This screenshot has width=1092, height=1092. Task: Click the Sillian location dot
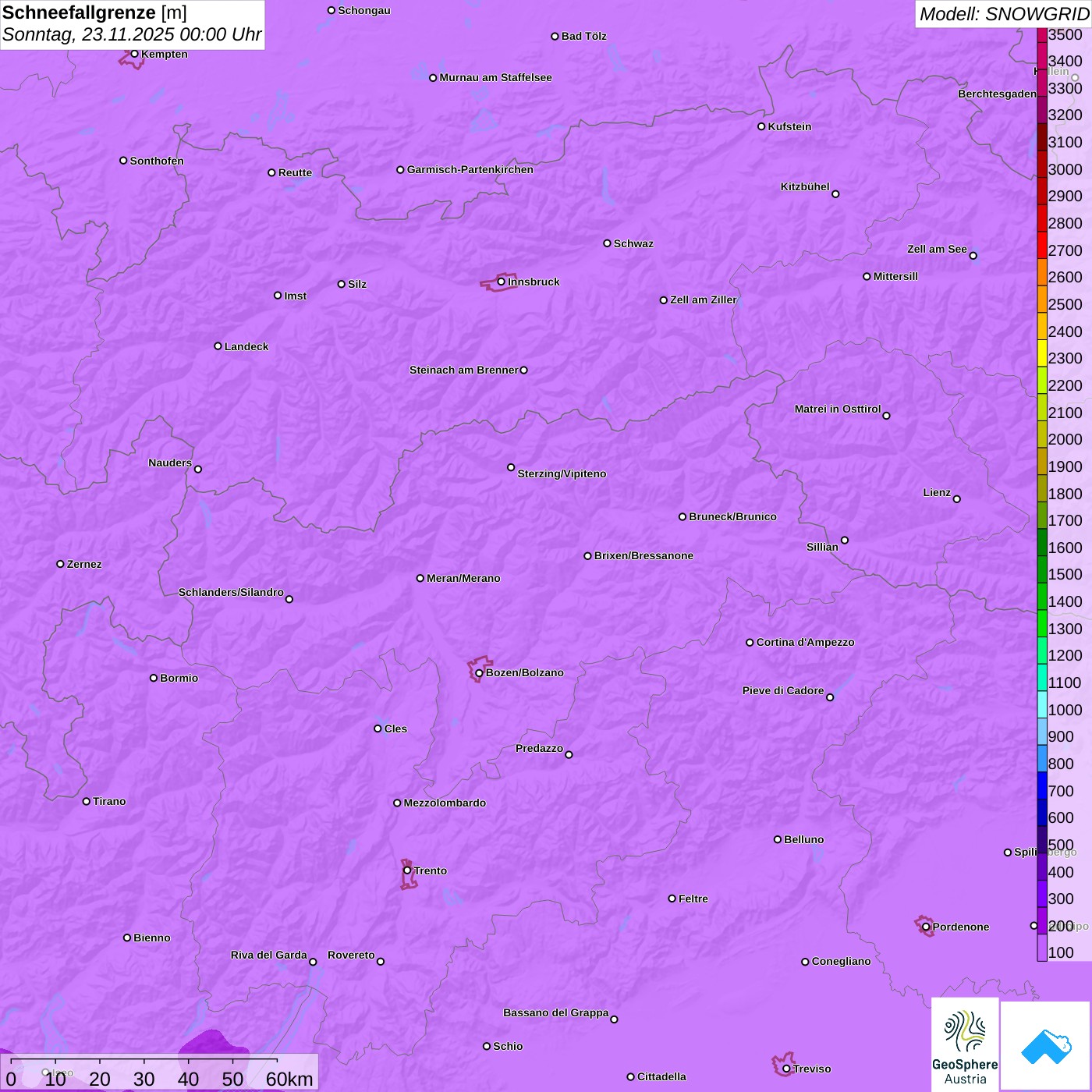tap(845, 540)
